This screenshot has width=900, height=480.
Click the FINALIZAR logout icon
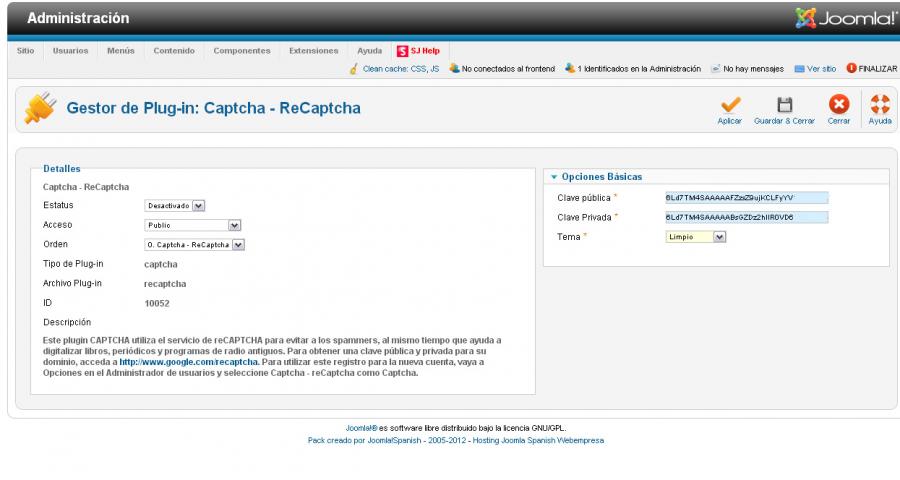coord(851,68)
